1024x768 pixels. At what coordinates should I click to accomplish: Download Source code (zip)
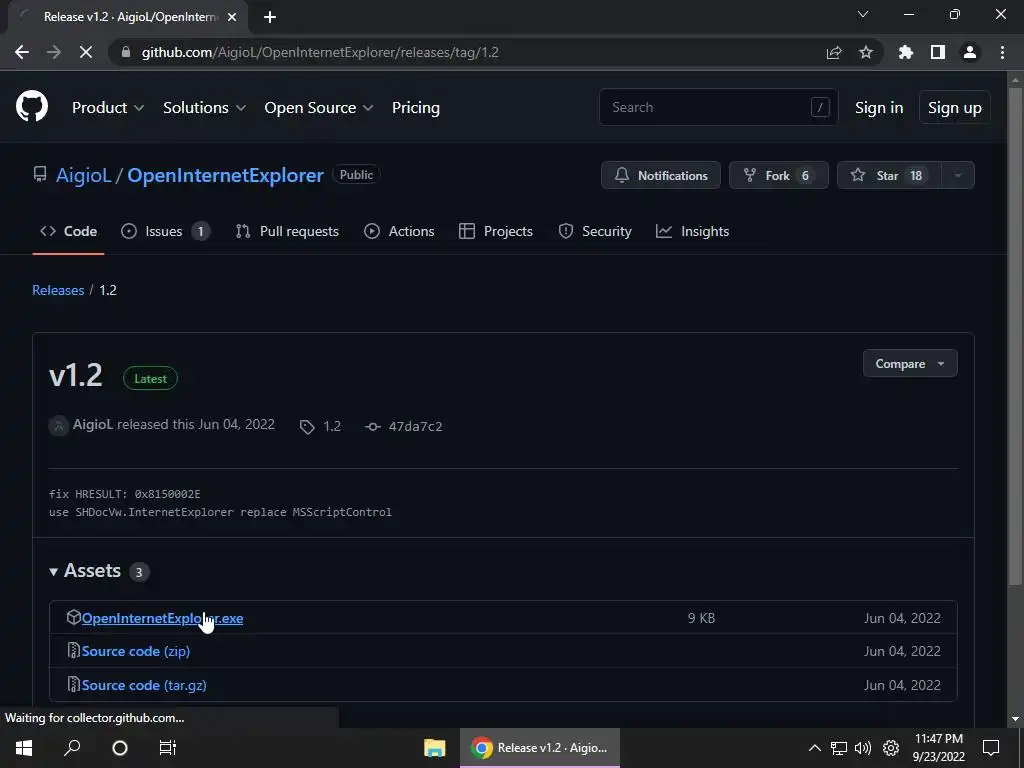pyautogui.click(x=136, y=651)
